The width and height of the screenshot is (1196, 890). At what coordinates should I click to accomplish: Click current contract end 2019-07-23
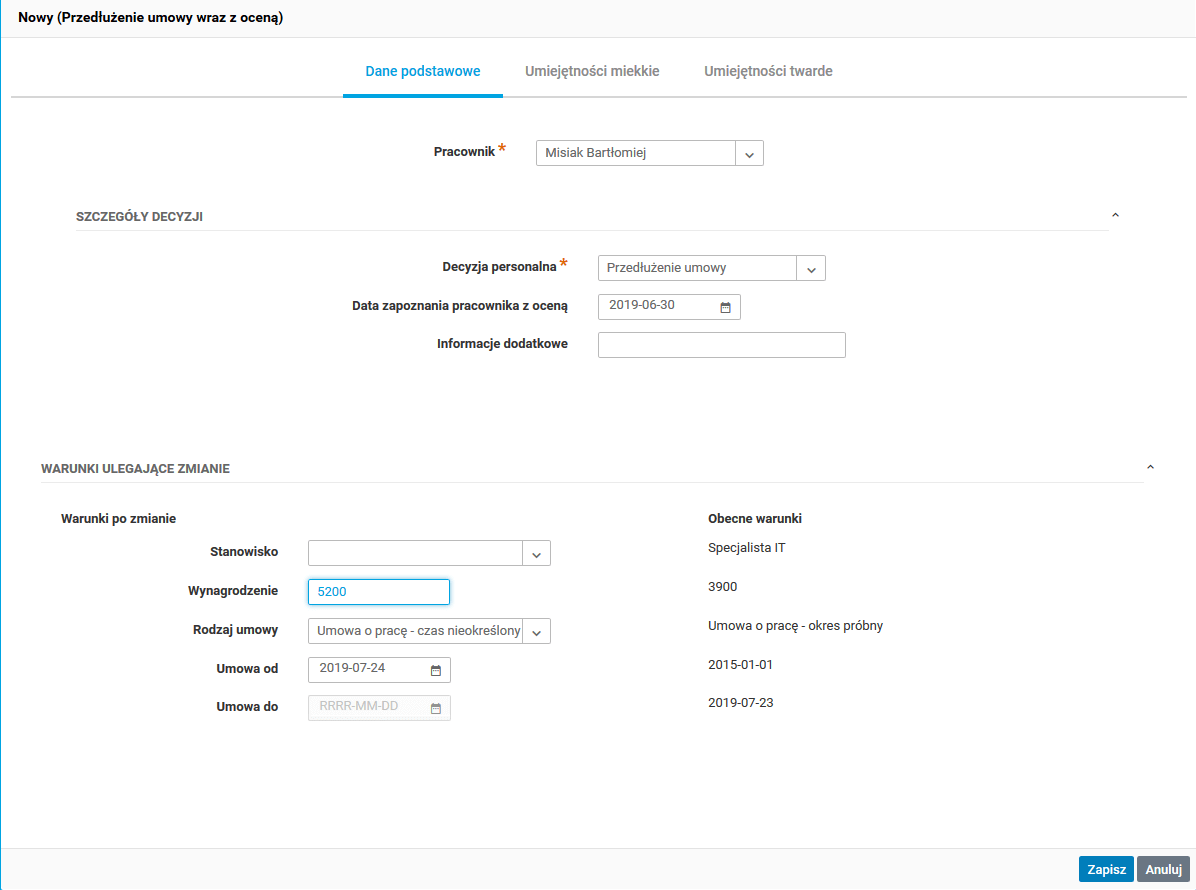[740, 702]
